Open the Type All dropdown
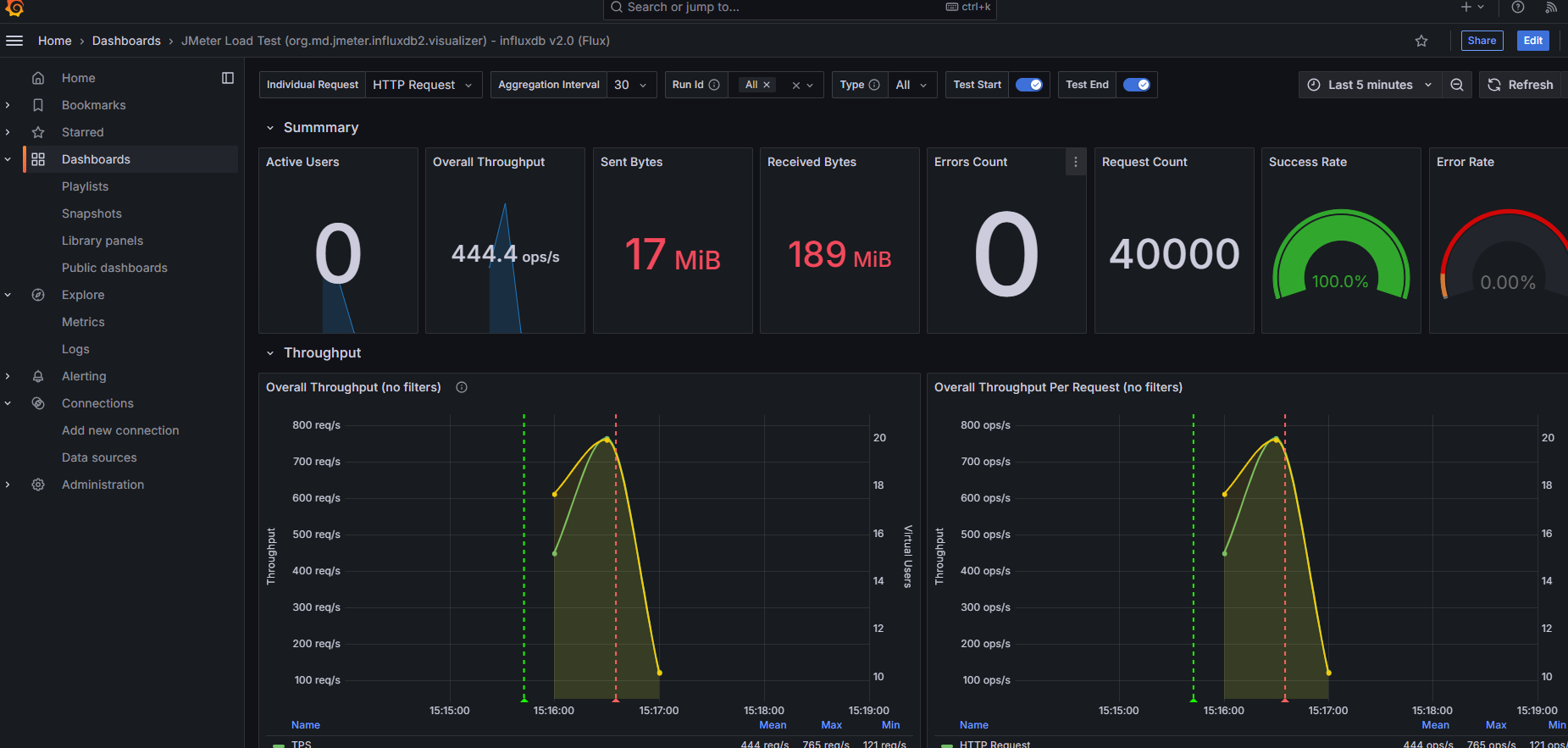 pyautogui.click(x=912, y=85)
